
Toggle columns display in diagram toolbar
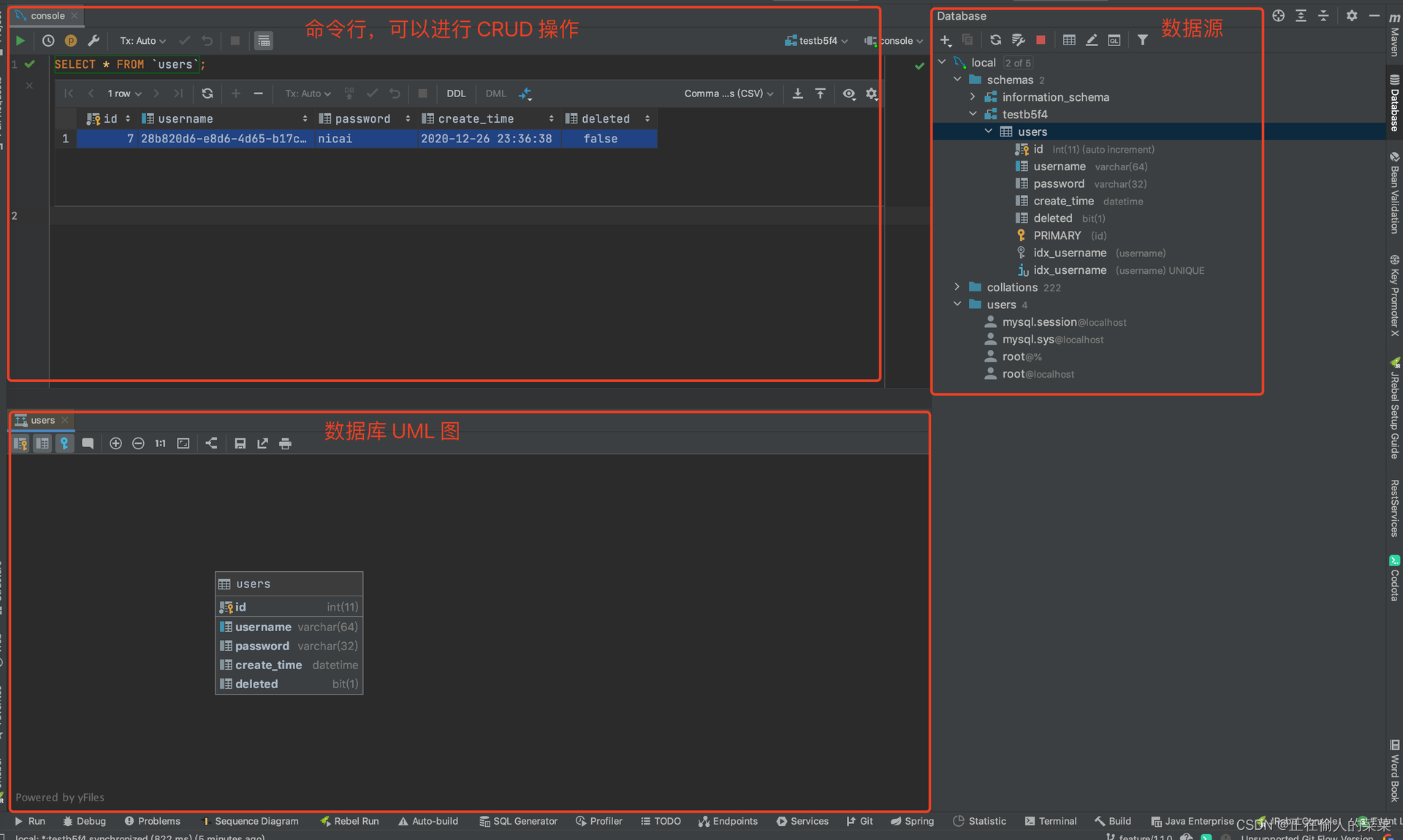coord(42,443)
